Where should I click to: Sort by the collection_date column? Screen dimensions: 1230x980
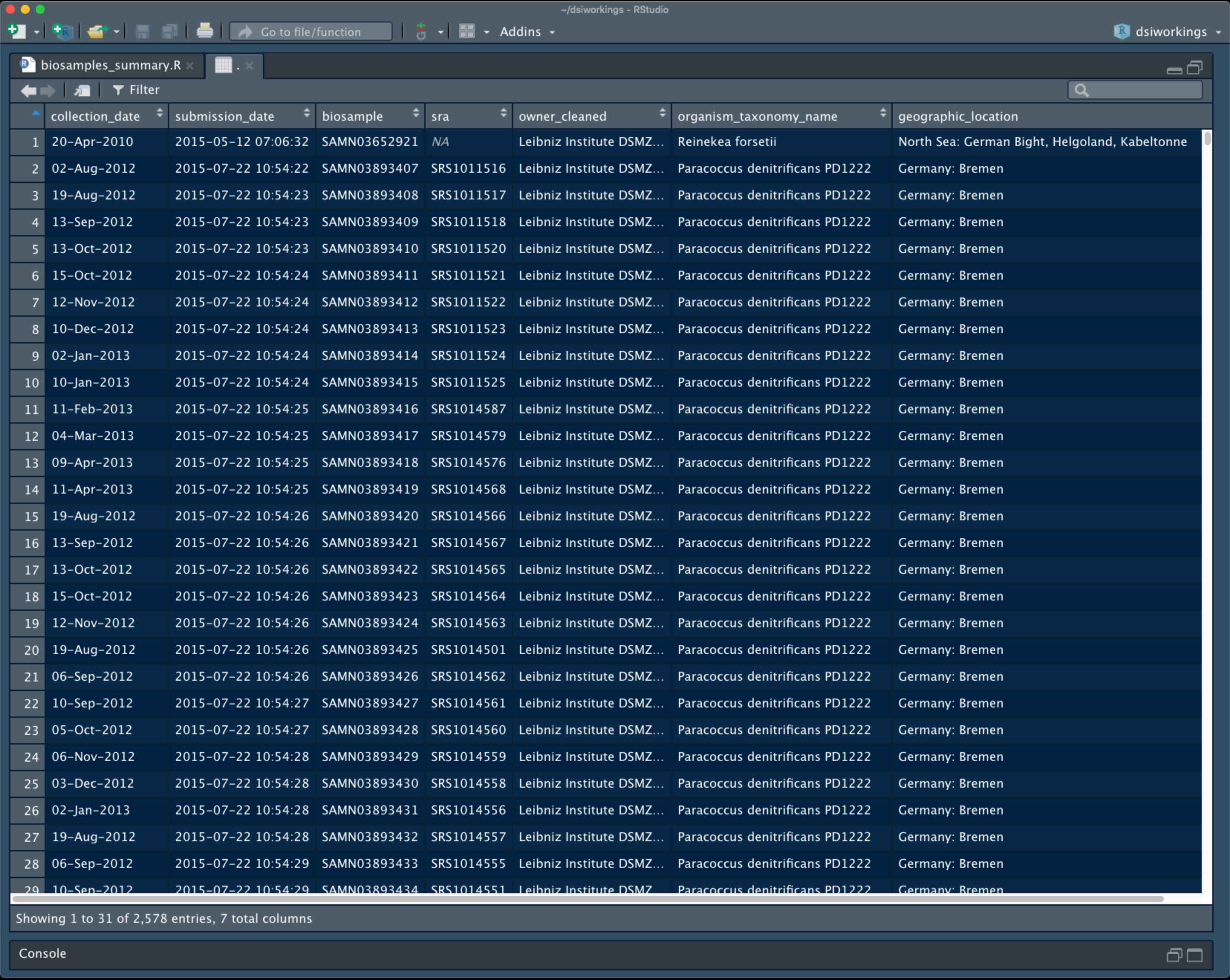click(107, 116)
